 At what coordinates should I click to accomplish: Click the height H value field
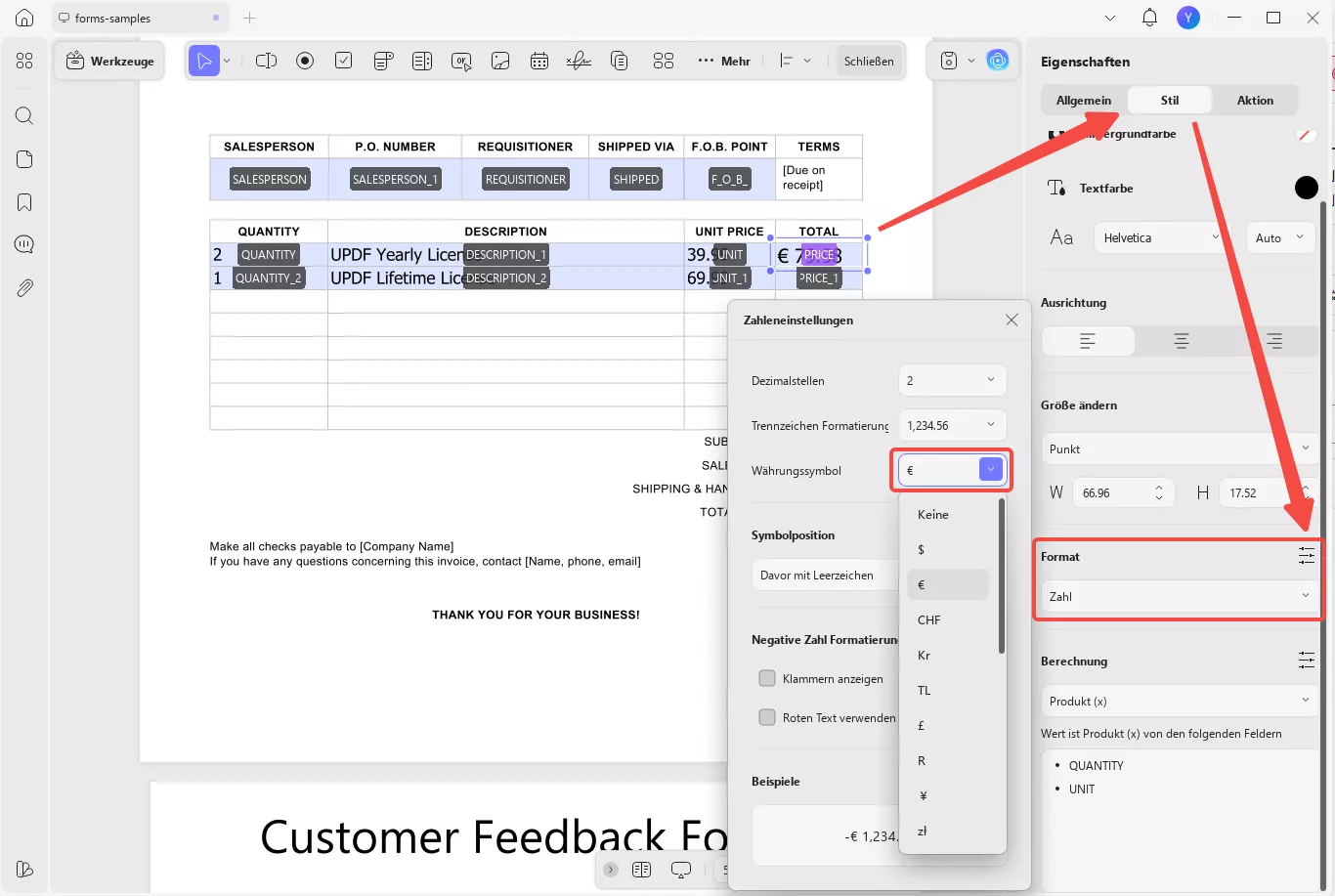(x=1268, y=492)
